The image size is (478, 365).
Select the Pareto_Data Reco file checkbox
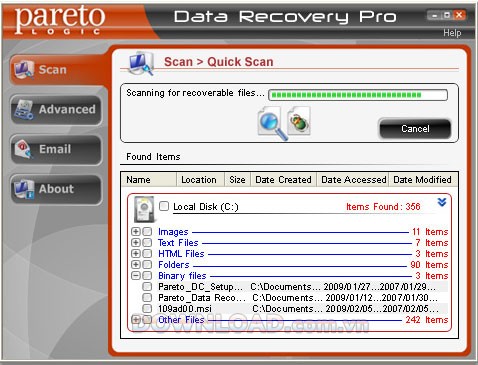(147, 297)
